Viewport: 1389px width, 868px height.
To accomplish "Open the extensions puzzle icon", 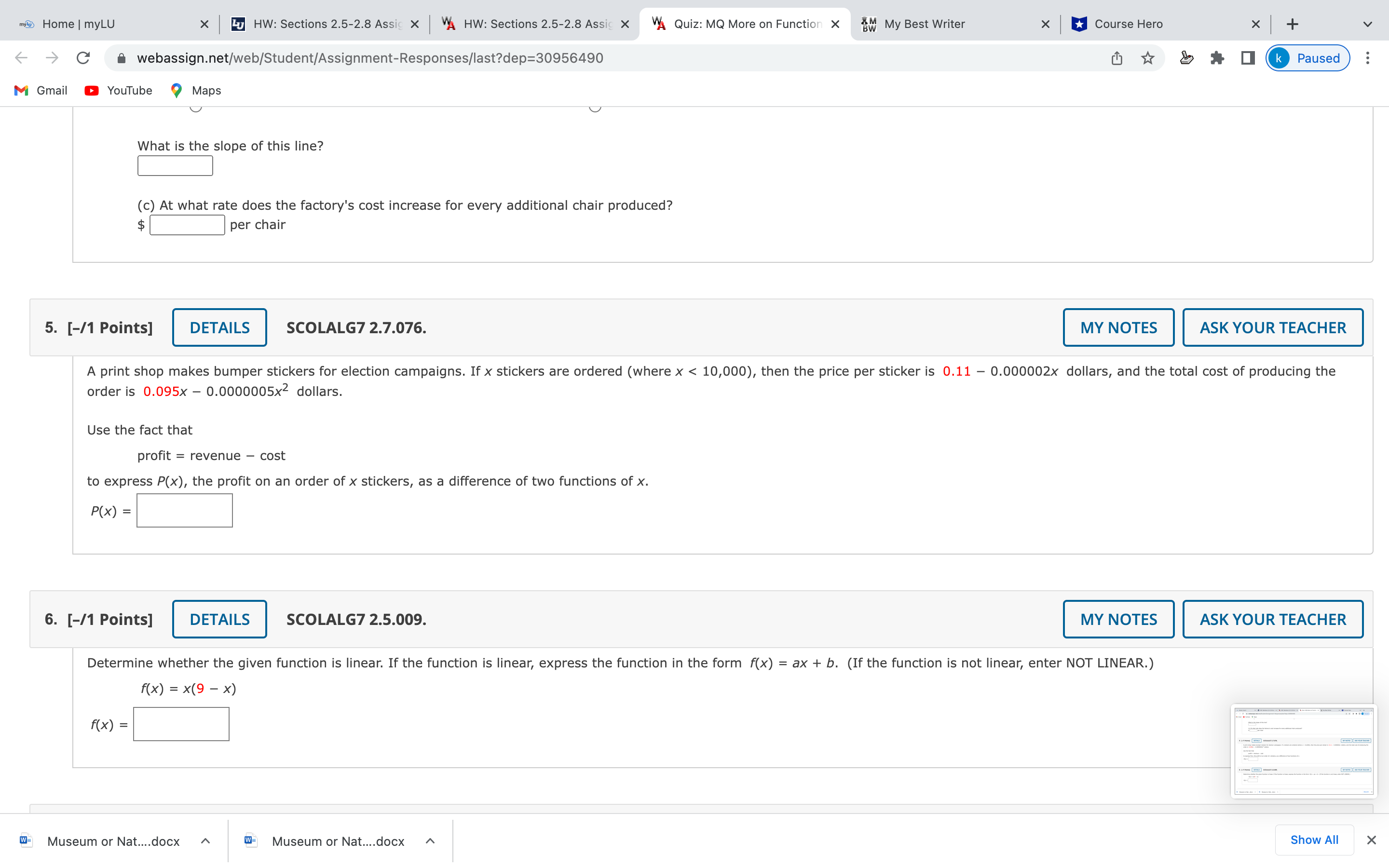I will [1217, 58].
